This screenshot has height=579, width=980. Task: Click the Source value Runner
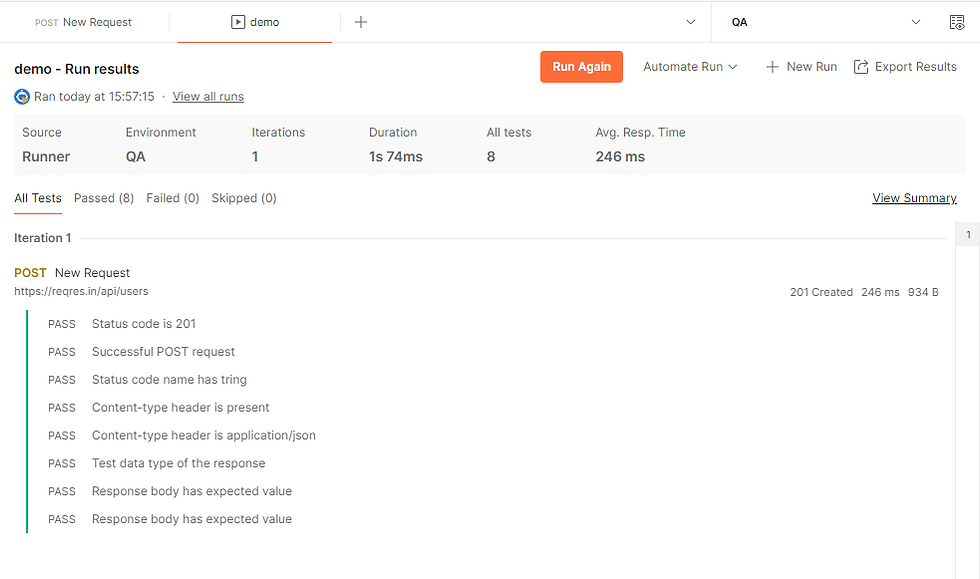point(46,156)
